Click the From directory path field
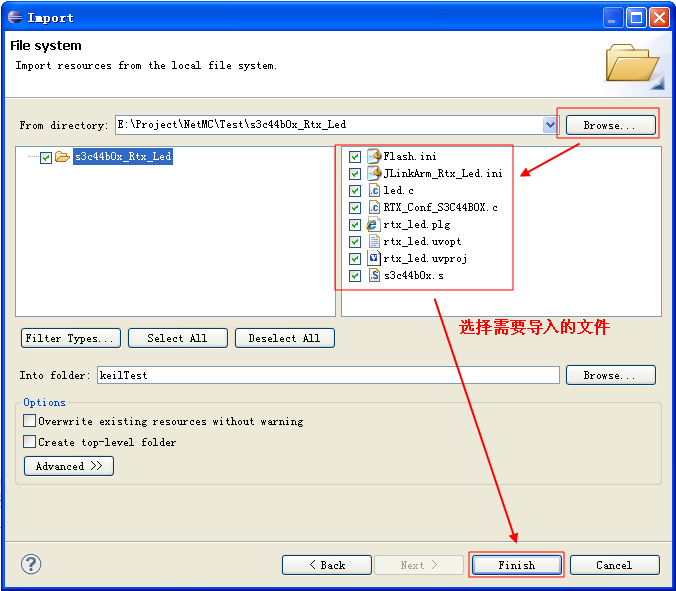The width and height of the screenshot is (676, 591). click(329, 125)
